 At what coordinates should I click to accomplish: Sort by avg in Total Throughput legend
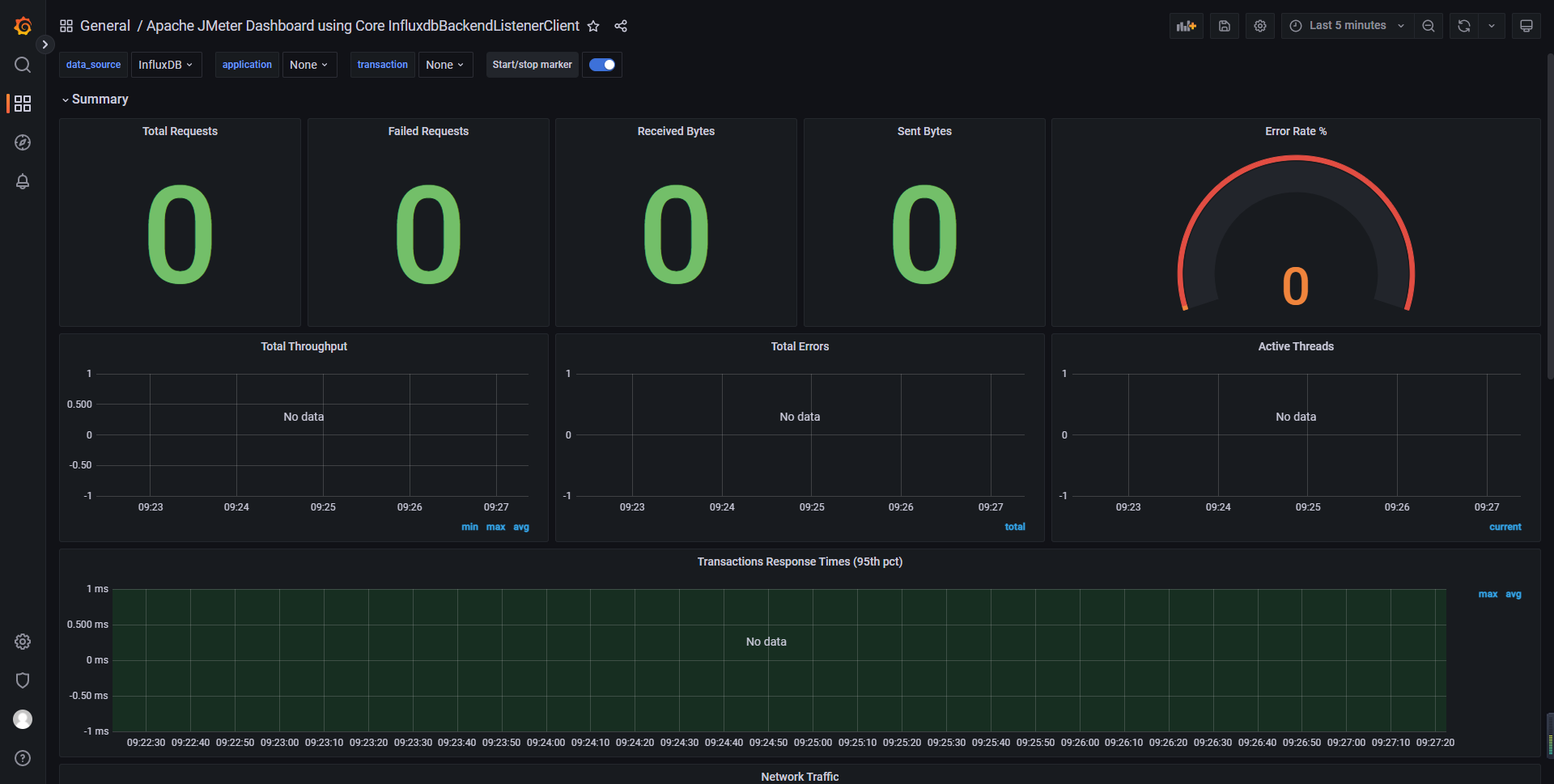pos(521,527)
